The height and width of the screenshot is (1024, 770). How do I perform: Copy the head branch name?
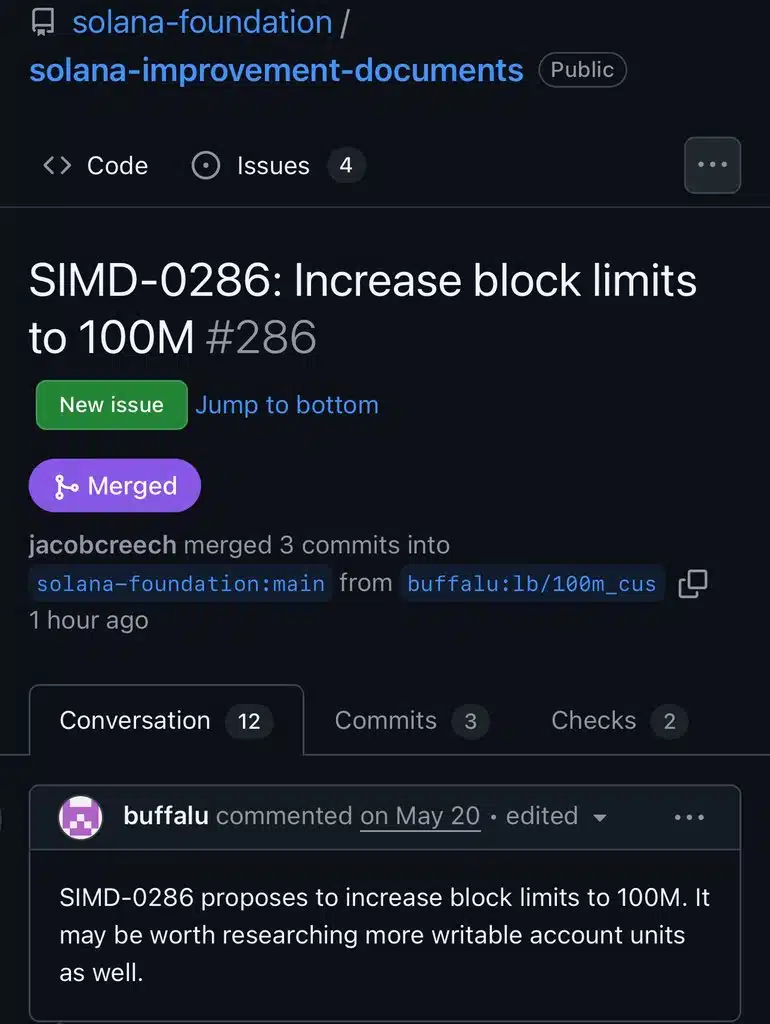point(693,584)
